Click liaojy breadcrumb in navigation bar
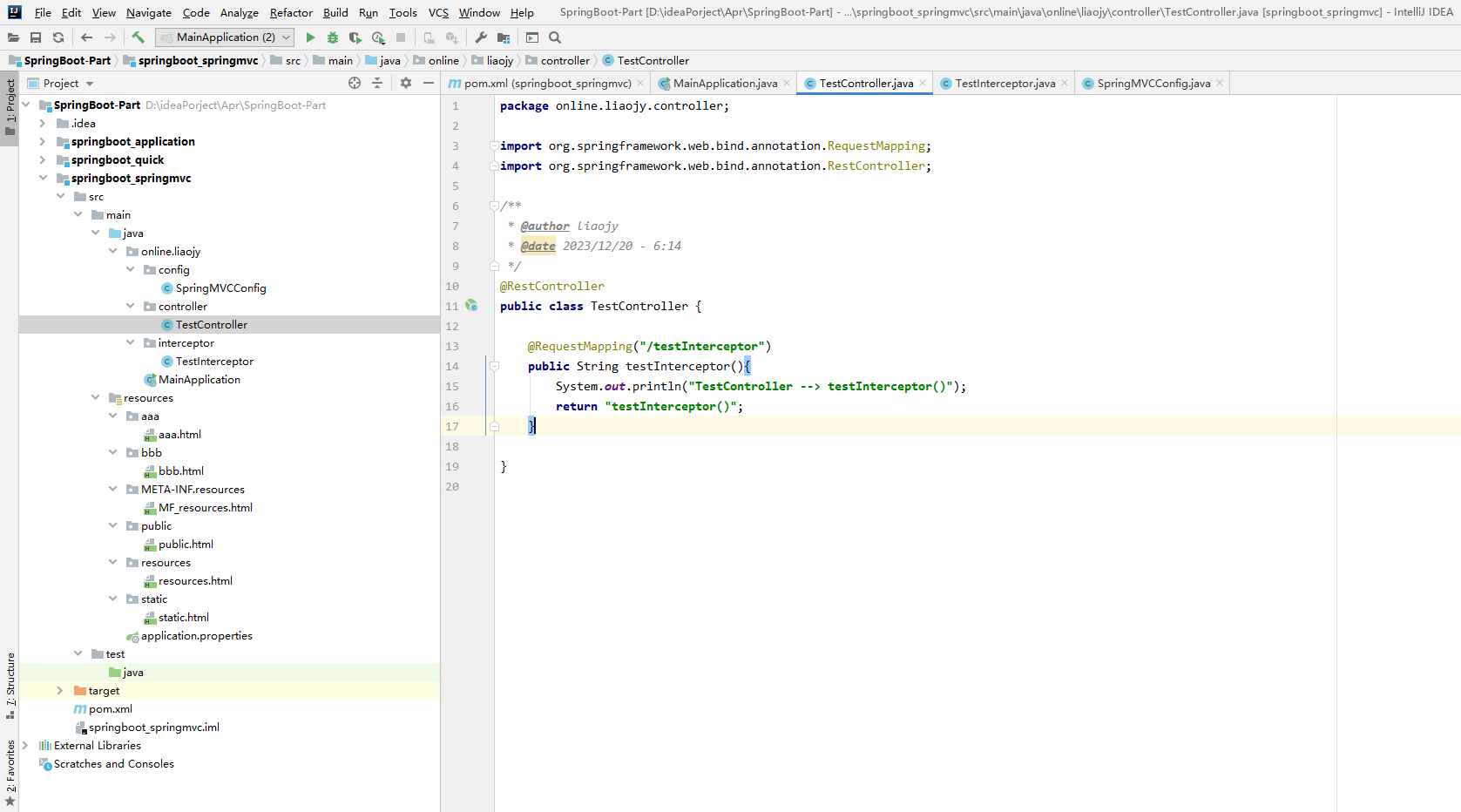1461x812 pixels. [x=493, y=60]
